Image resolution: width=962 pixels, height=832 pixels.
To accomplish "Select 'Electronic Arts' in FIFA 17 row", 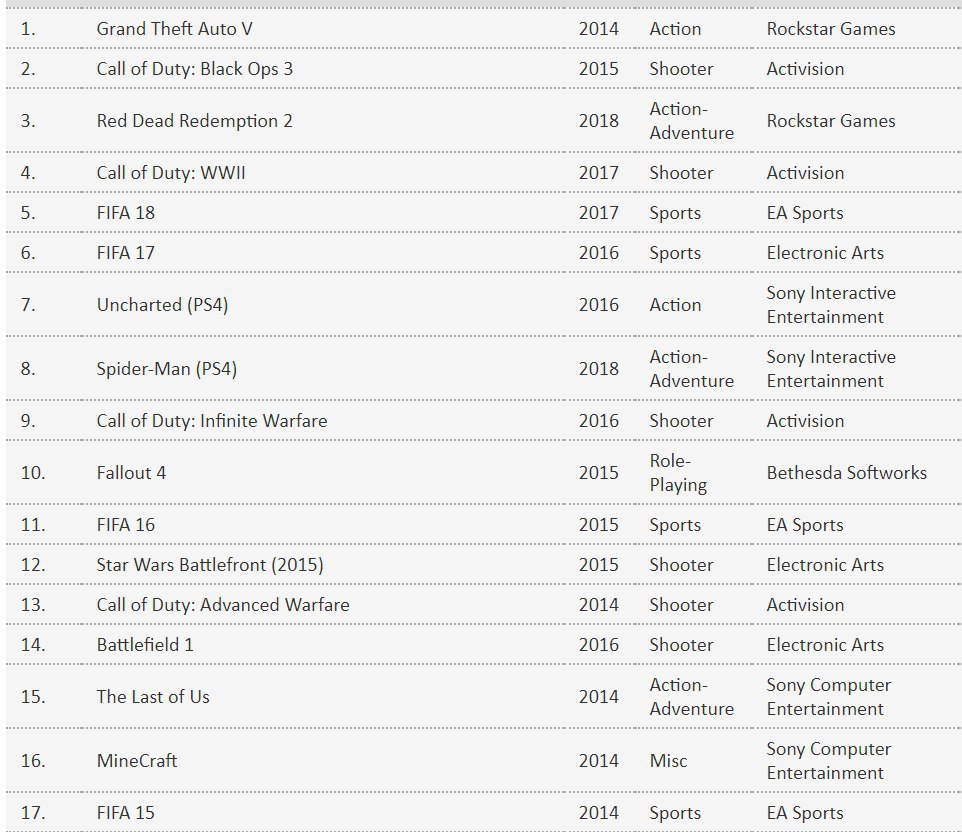I will (825, 253).
